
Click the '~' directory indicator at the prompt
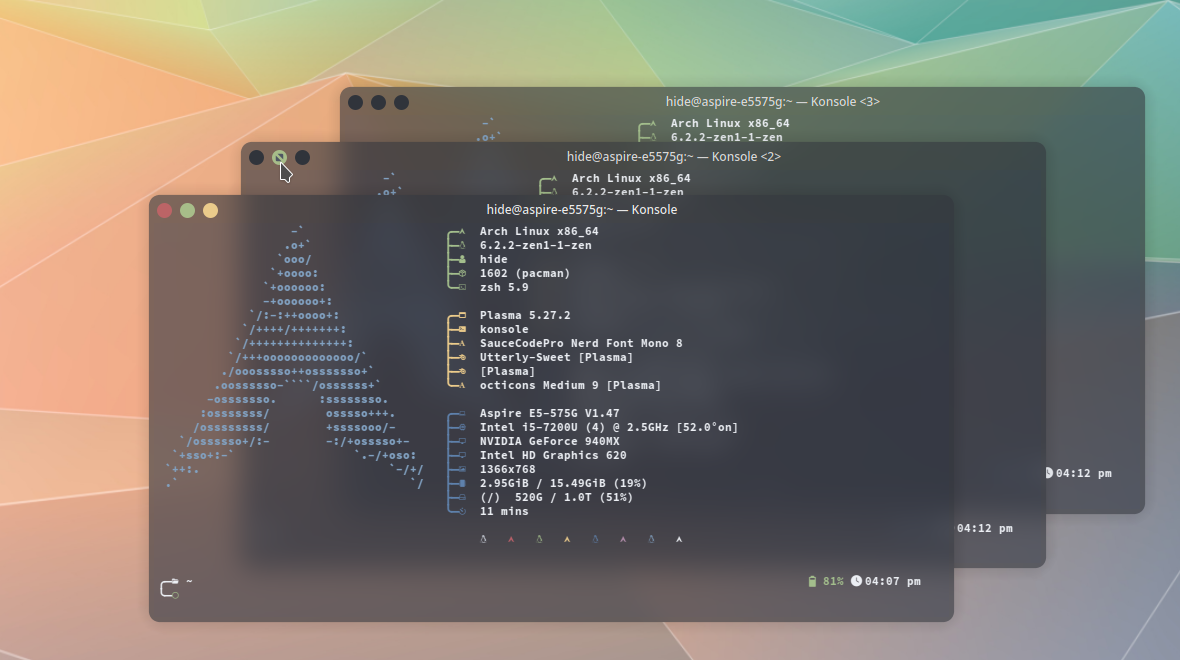189,581
